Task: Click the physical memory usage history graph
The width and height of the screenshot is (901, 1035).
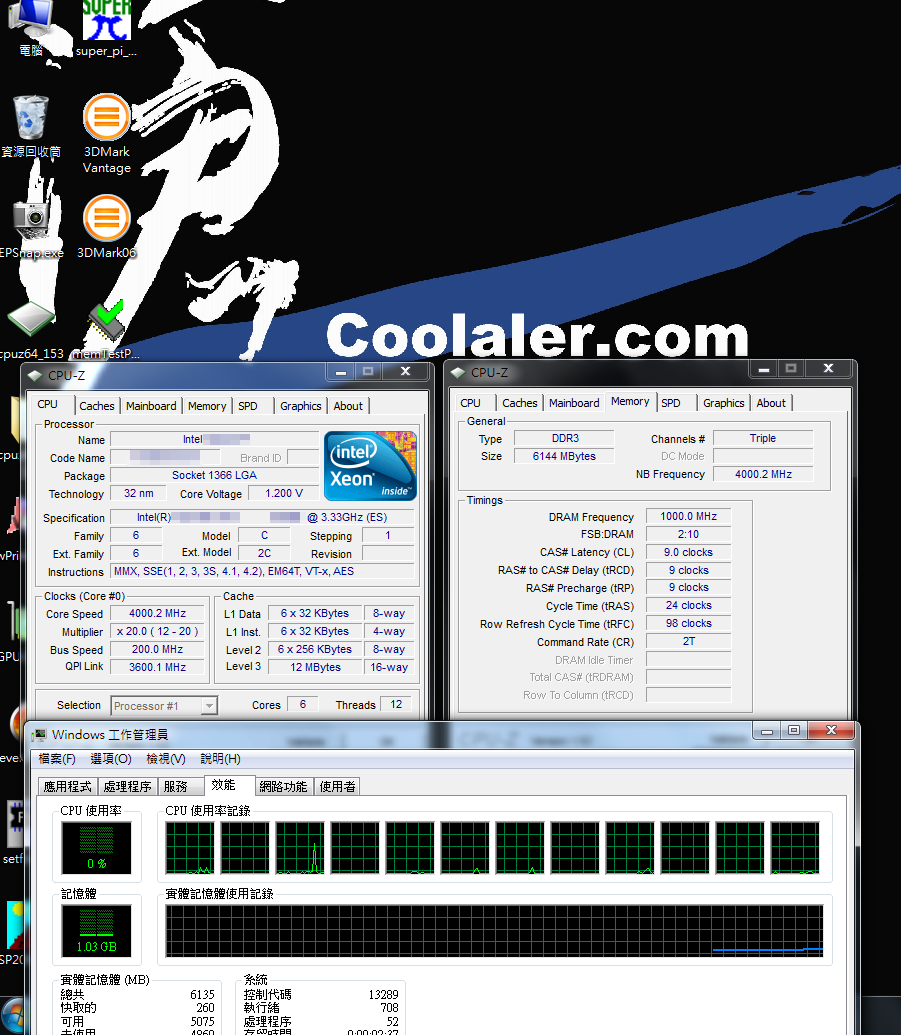Action: coord(494,931)
